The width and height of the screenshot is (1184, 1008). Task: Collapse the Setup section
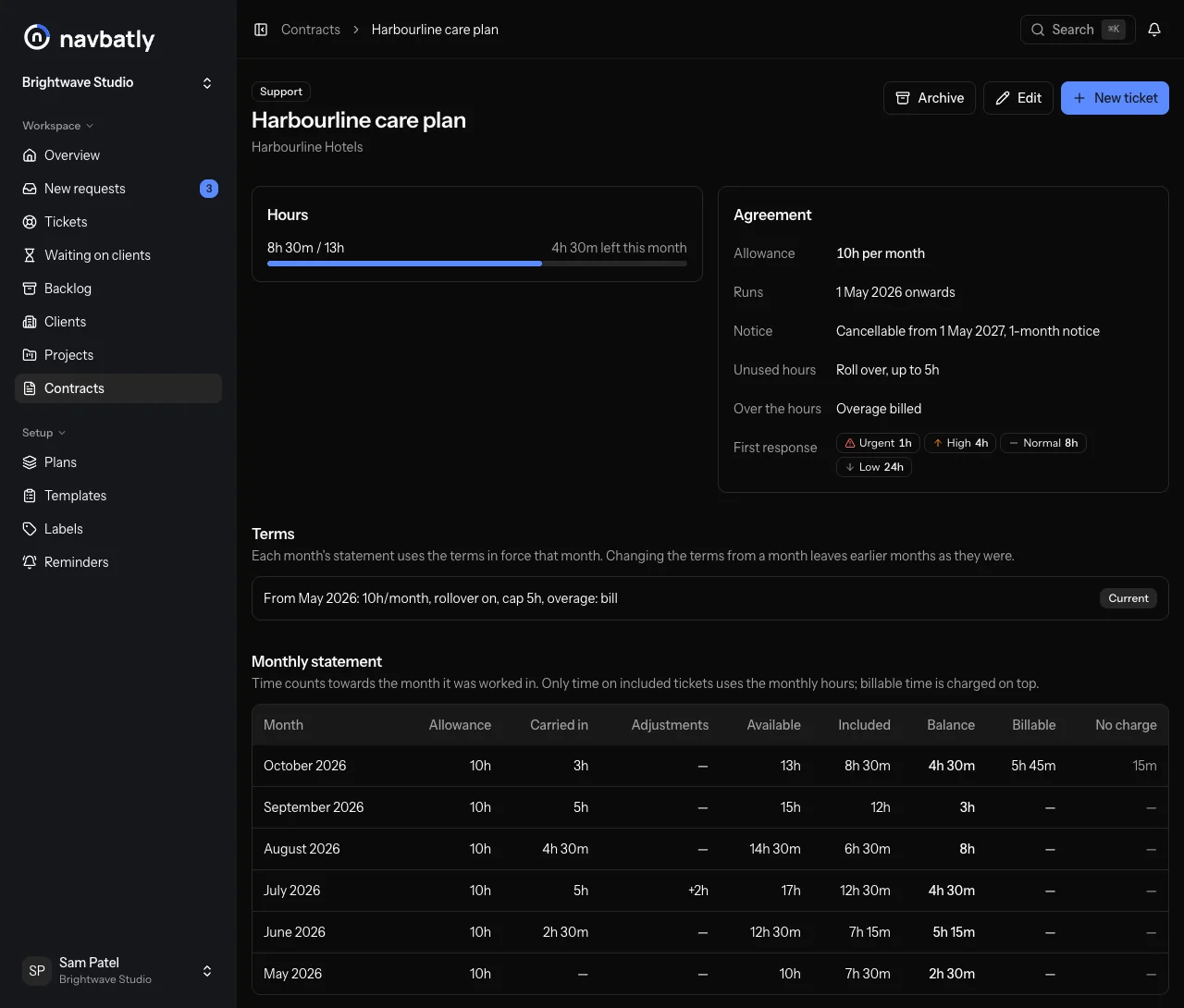pyautogui.click(x=43, y=433)
